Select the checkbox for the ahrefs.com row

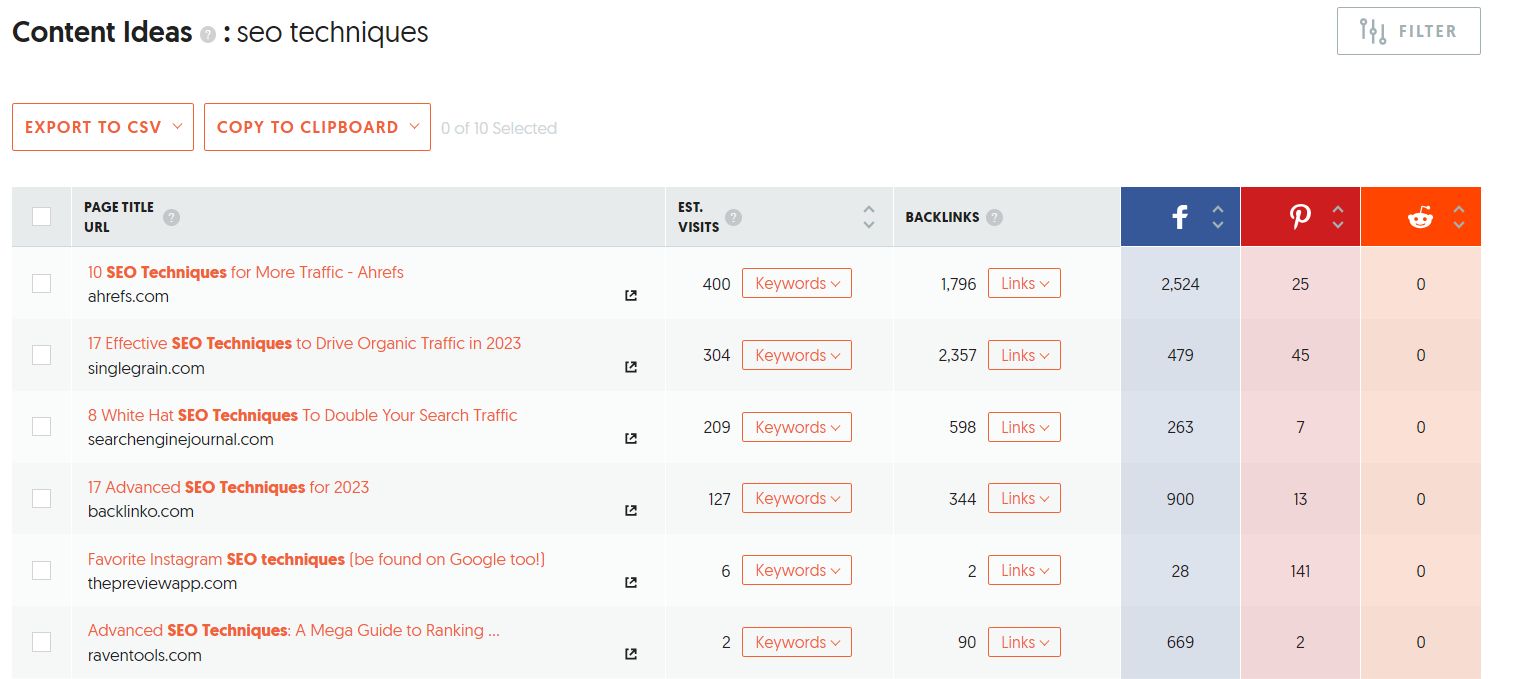click(x=41, y=283)
